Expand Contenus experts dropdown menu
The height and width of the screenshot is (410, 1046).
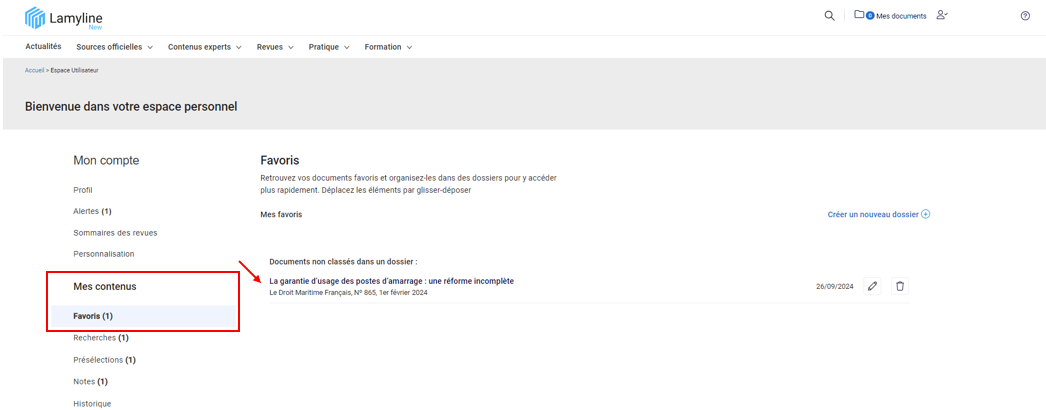coord(204,47)
